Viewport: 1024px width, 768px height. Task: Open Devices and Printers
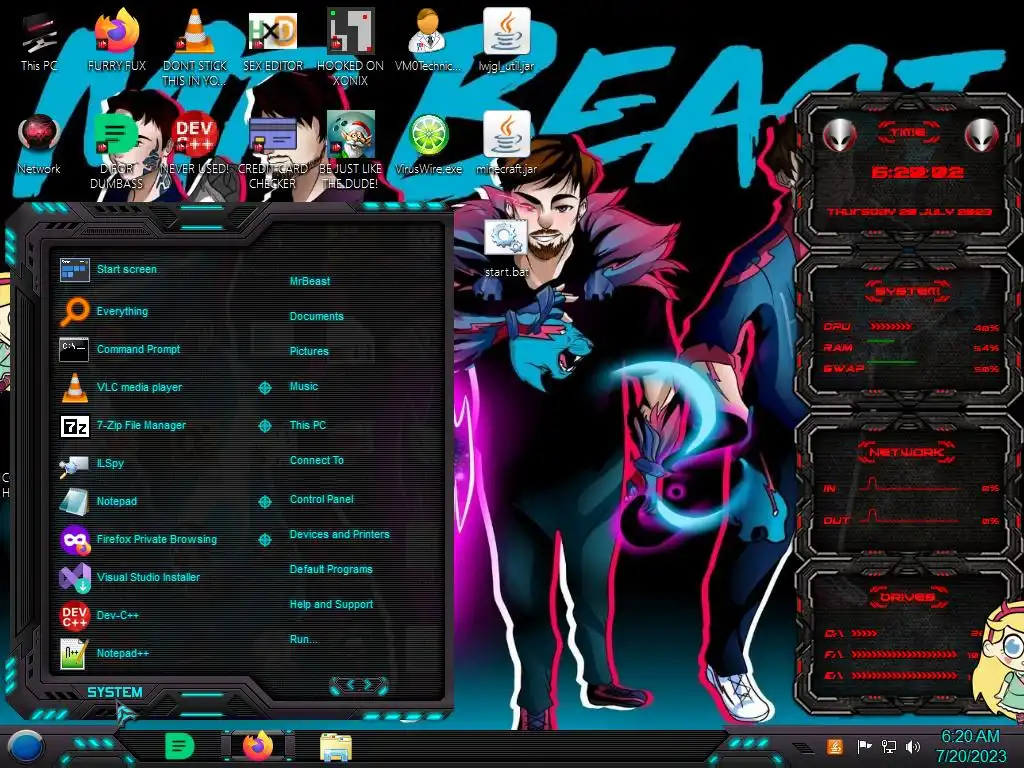(339, 534)
